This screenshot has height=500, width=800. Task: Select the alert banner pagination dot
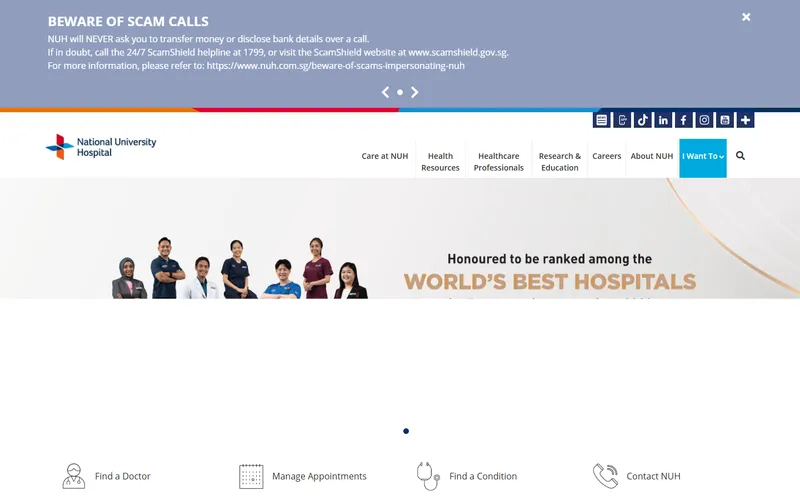click(x=400, y=92)
